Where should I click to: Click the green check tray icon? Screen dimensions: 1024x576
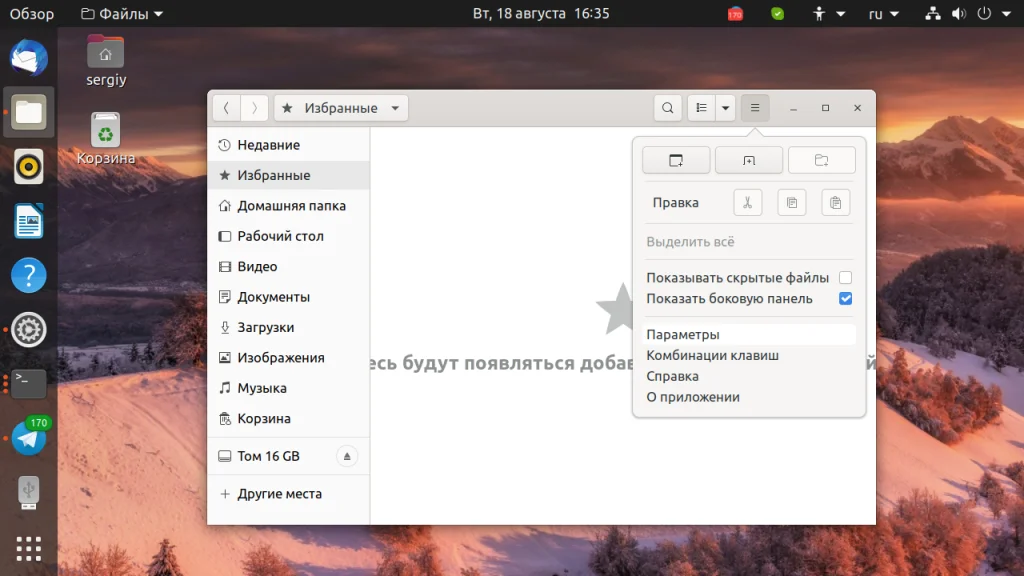coord(777,14)
